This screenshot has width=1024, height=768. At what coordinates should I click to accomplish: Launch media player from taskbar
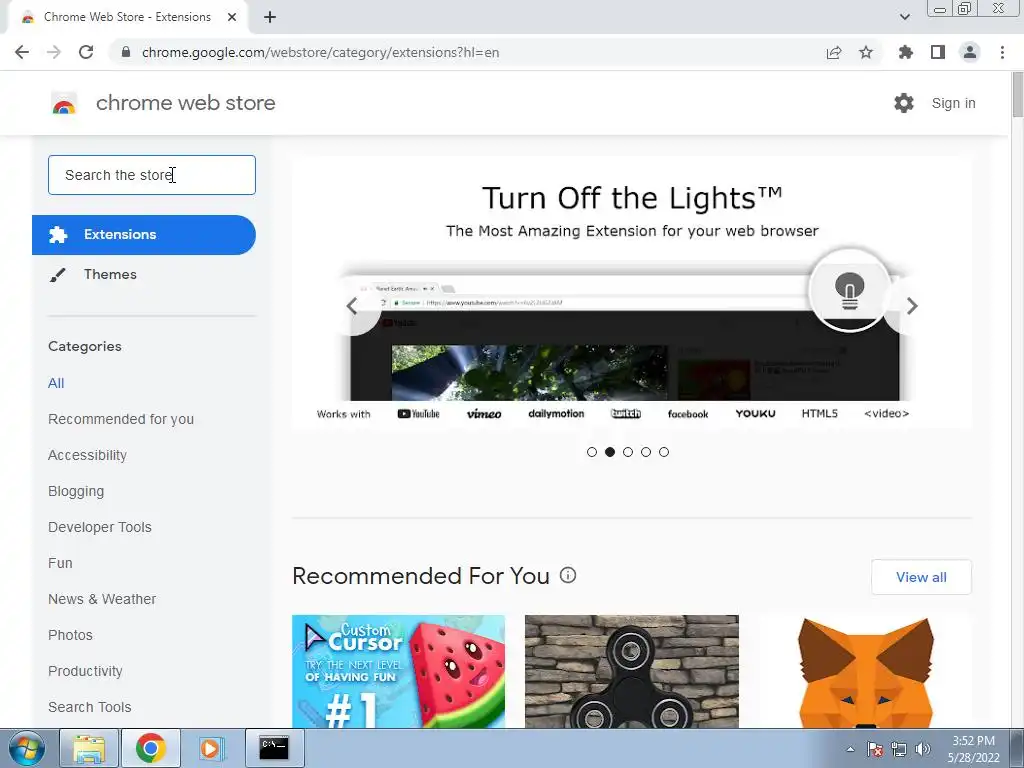[210, 748]
